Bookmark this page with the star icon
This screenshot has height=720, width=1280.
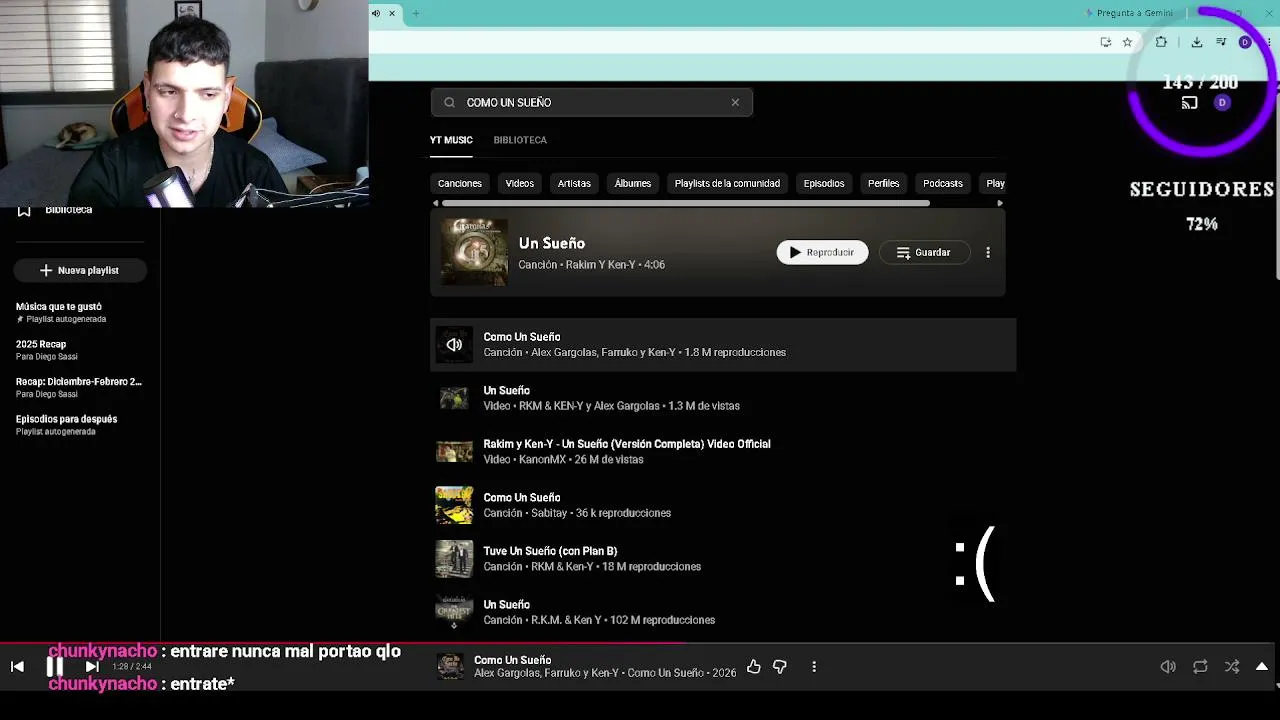click(x=1127, y=42)
